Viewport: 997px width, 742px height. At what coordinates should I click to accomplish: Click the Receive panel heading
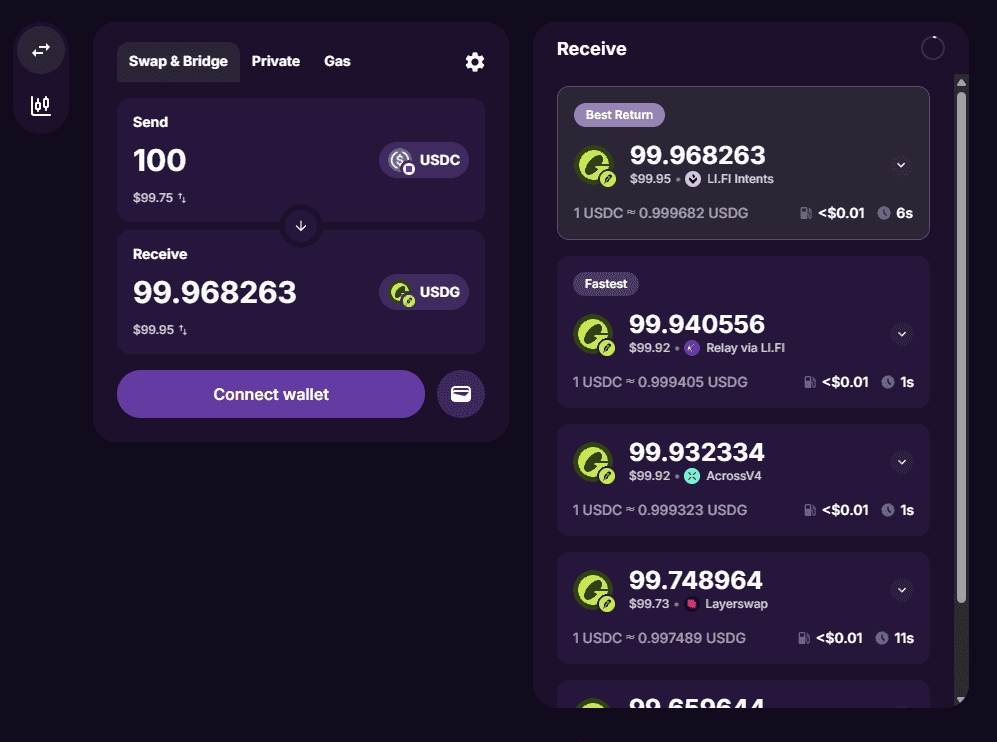pos(591,49)
